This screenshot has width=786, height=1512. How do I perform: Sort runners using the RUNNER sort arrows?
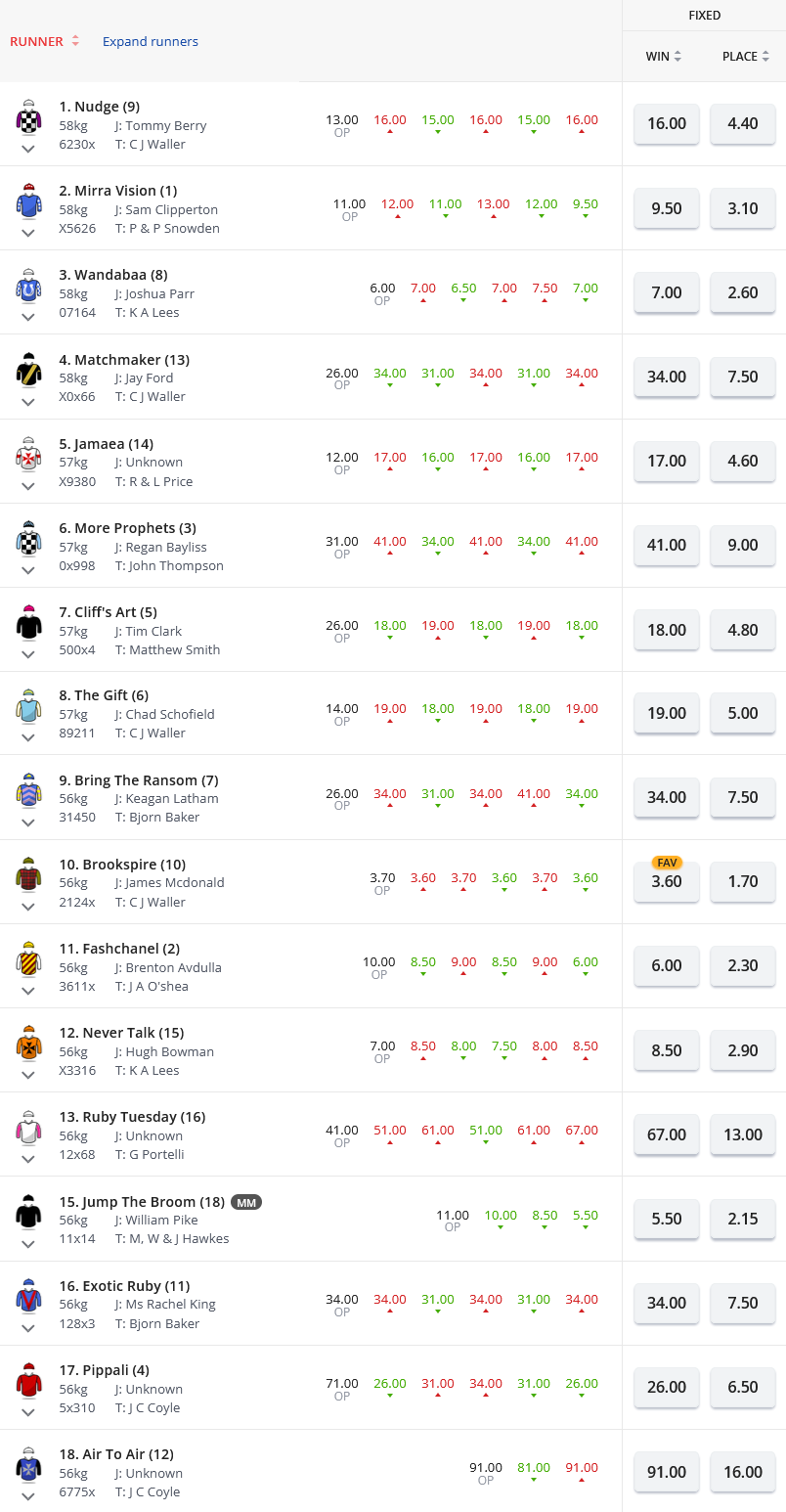pyautogui.click(x=75, y=41)
